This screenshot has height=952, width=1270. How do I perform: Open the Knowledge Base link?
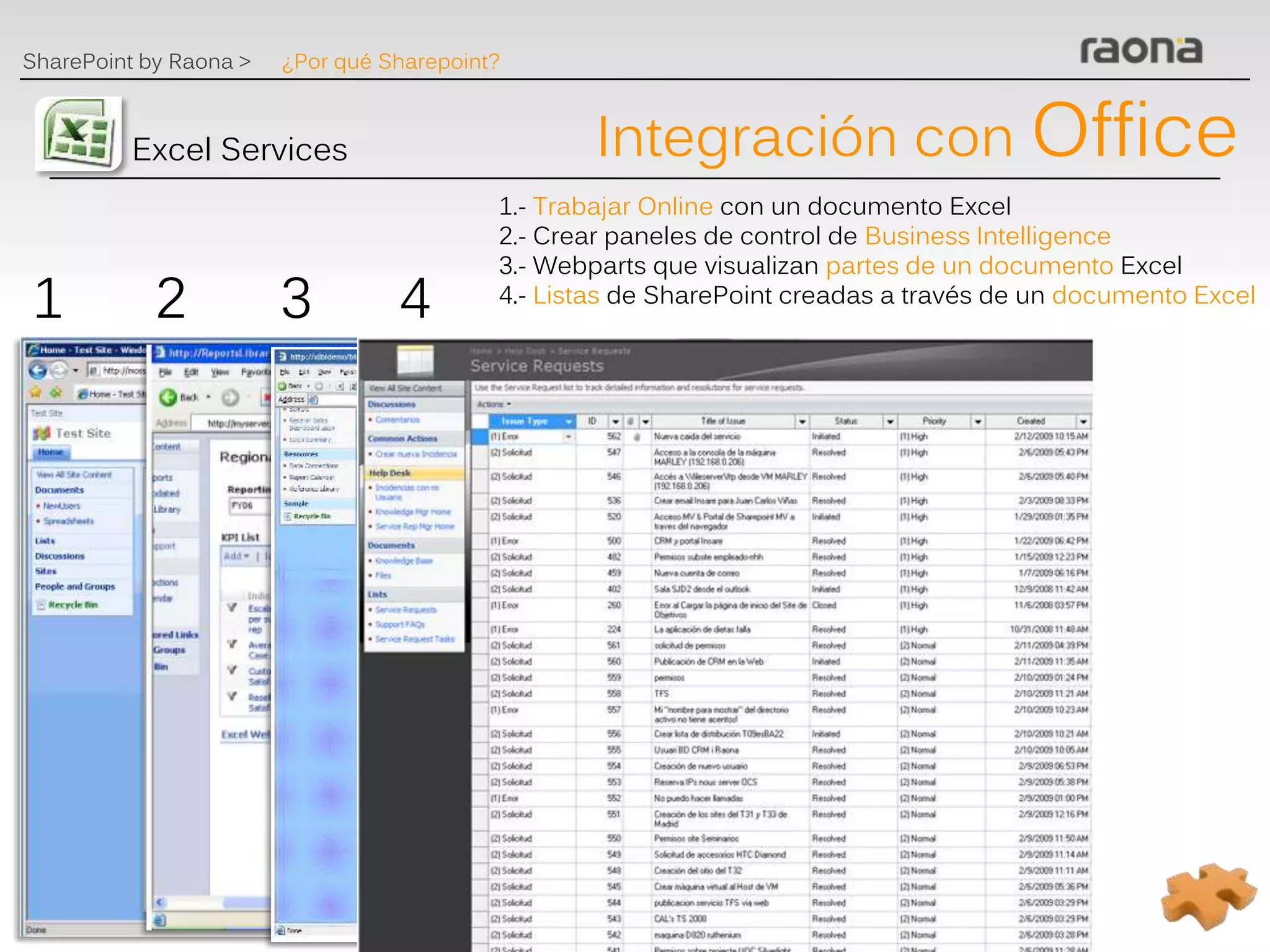[404, 560]
